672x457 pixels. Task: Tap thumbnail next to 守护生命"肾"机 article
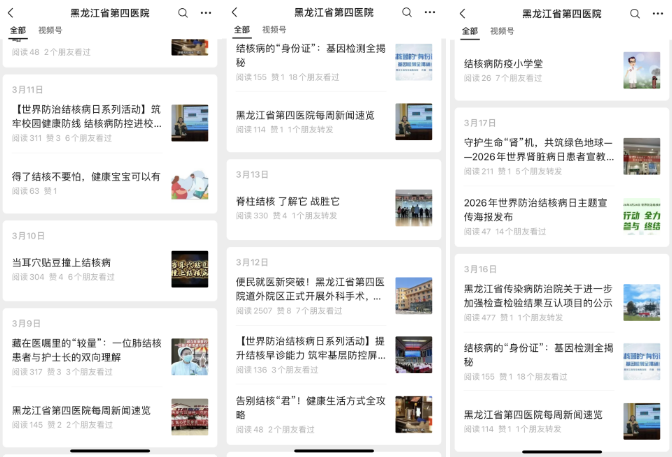click(641, 156)
